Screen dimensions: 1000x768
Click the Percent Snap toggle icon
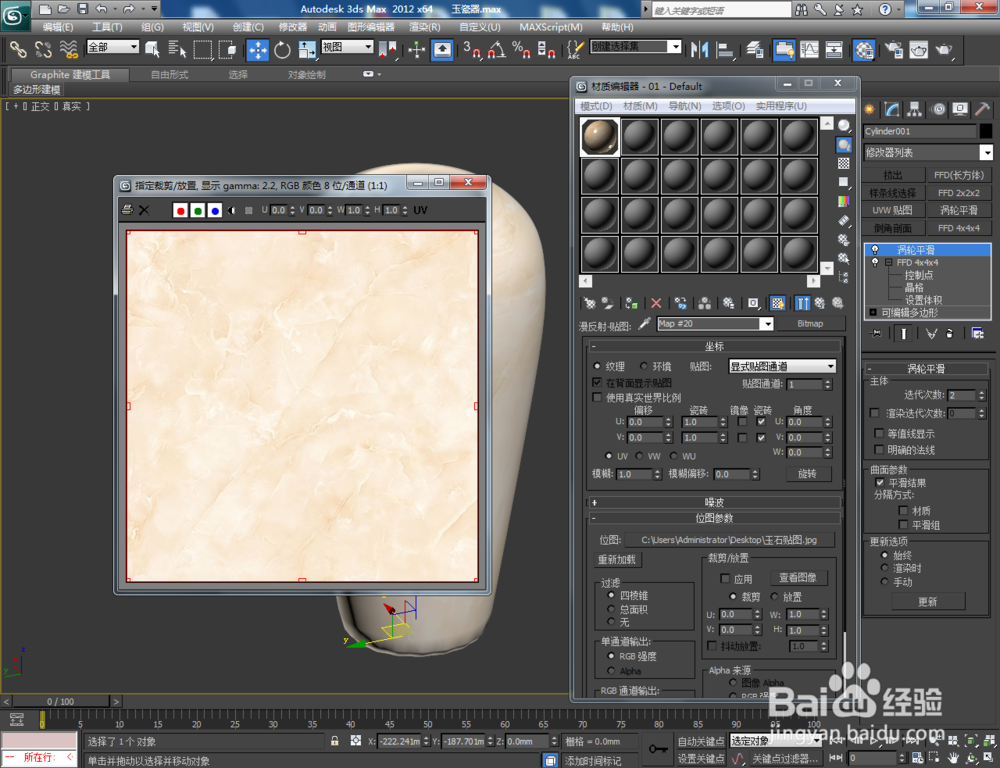521,50
